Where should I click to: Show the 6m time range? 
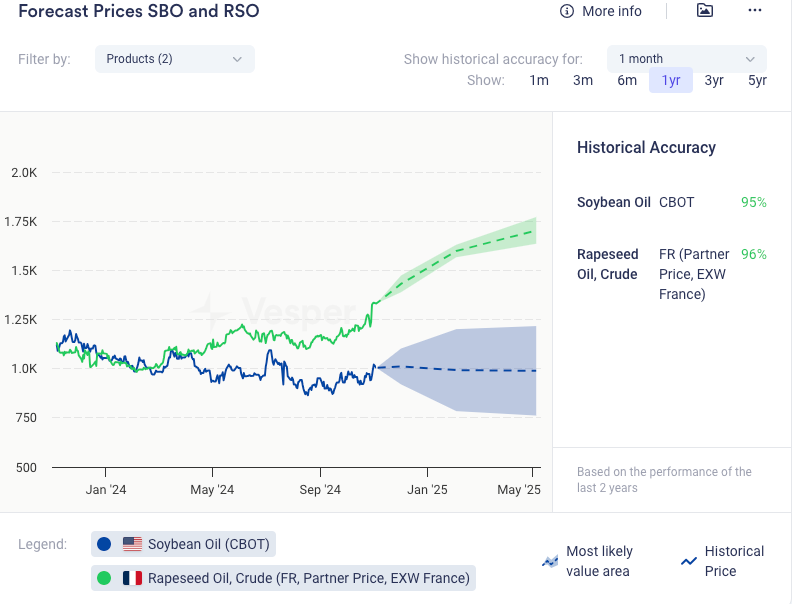pos(627,81)
